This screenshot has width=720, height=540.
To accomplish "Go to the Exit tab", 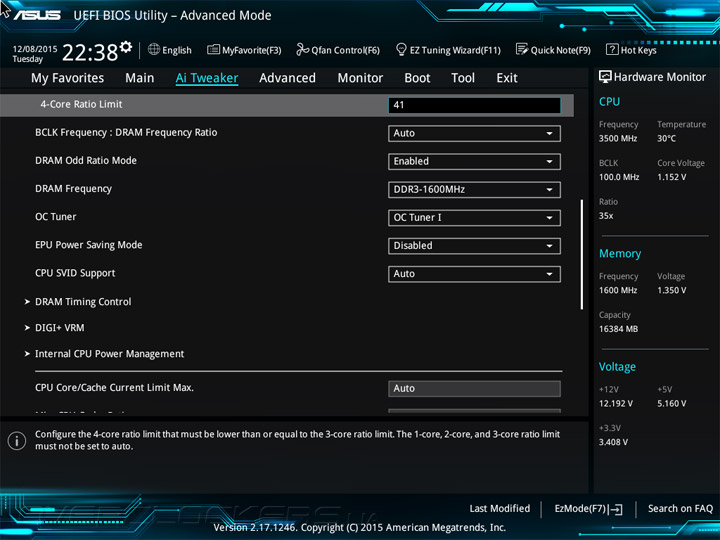I will point(507,78).
